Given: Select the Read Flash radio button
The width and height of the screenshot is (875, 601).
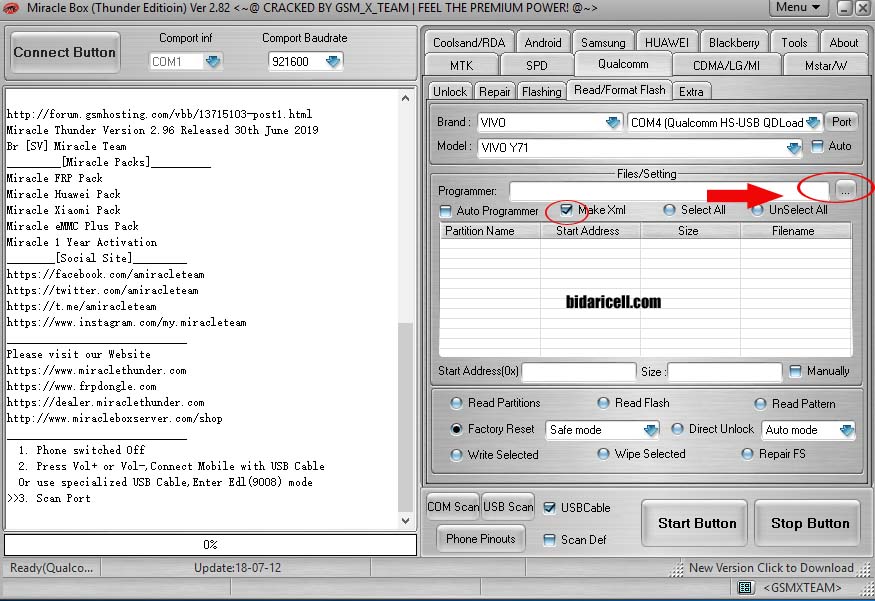Looking at the screenshot, I should [603, 403].
